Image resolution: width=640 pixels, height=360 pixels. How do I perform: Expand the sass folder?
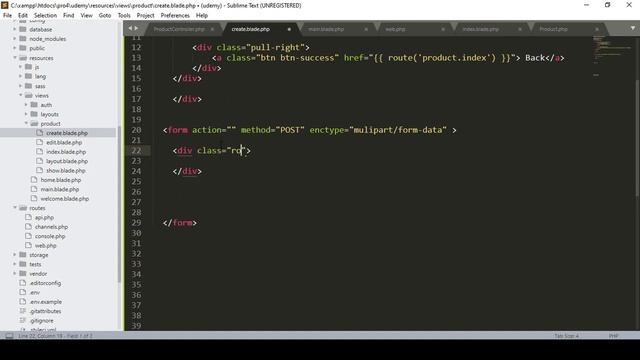tap(20, 86)
